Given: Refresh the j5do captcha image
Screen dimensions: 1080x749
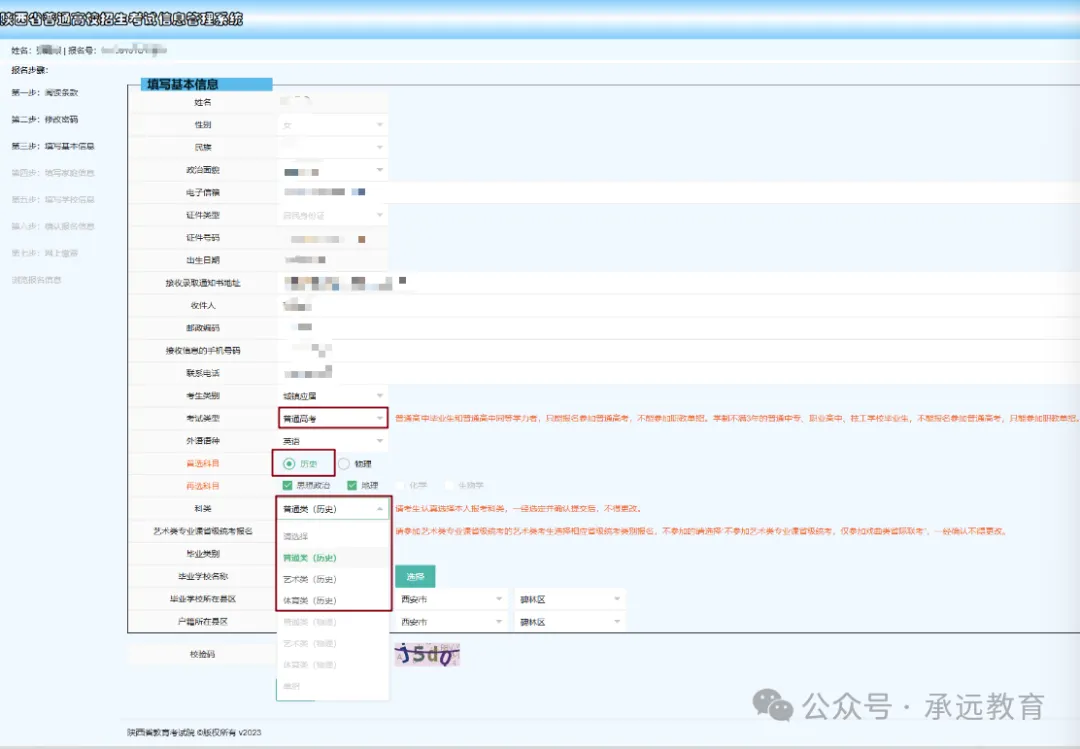Looking at the screenshot, I should click(427, 654).
